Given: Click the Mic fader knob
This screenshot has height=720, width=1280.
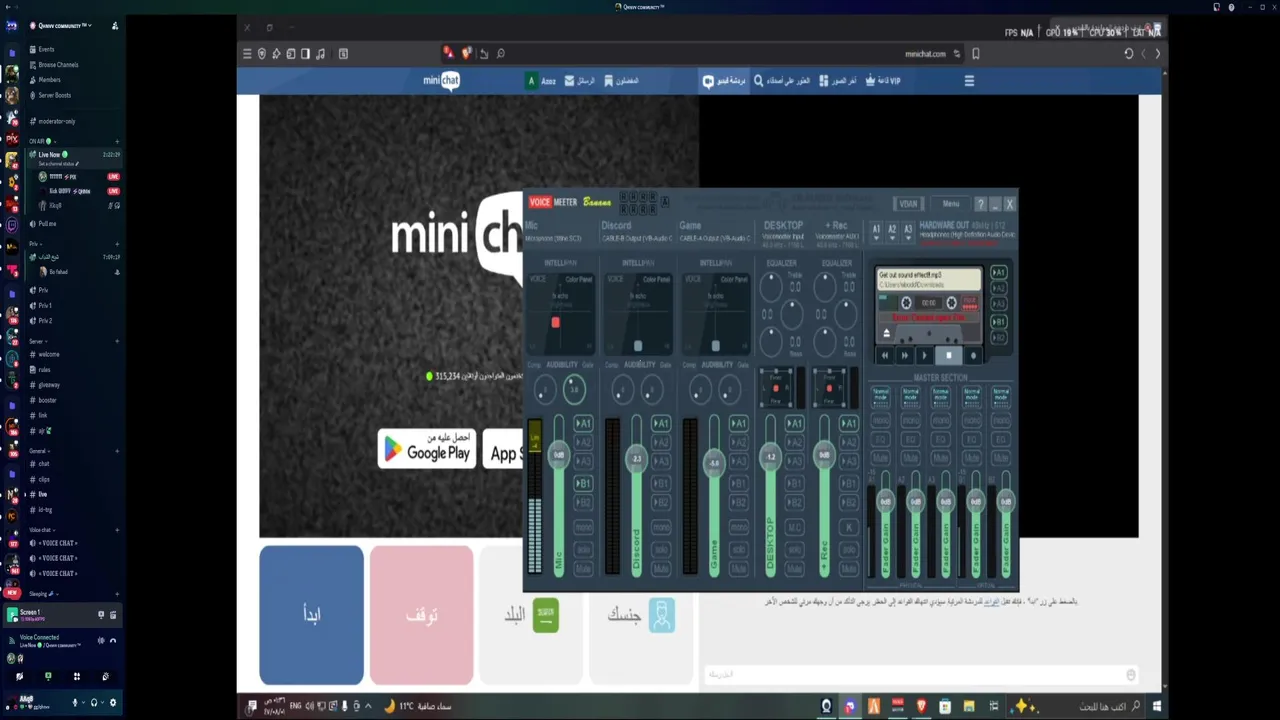Looking at the screenshot, I should click(559, 455).
